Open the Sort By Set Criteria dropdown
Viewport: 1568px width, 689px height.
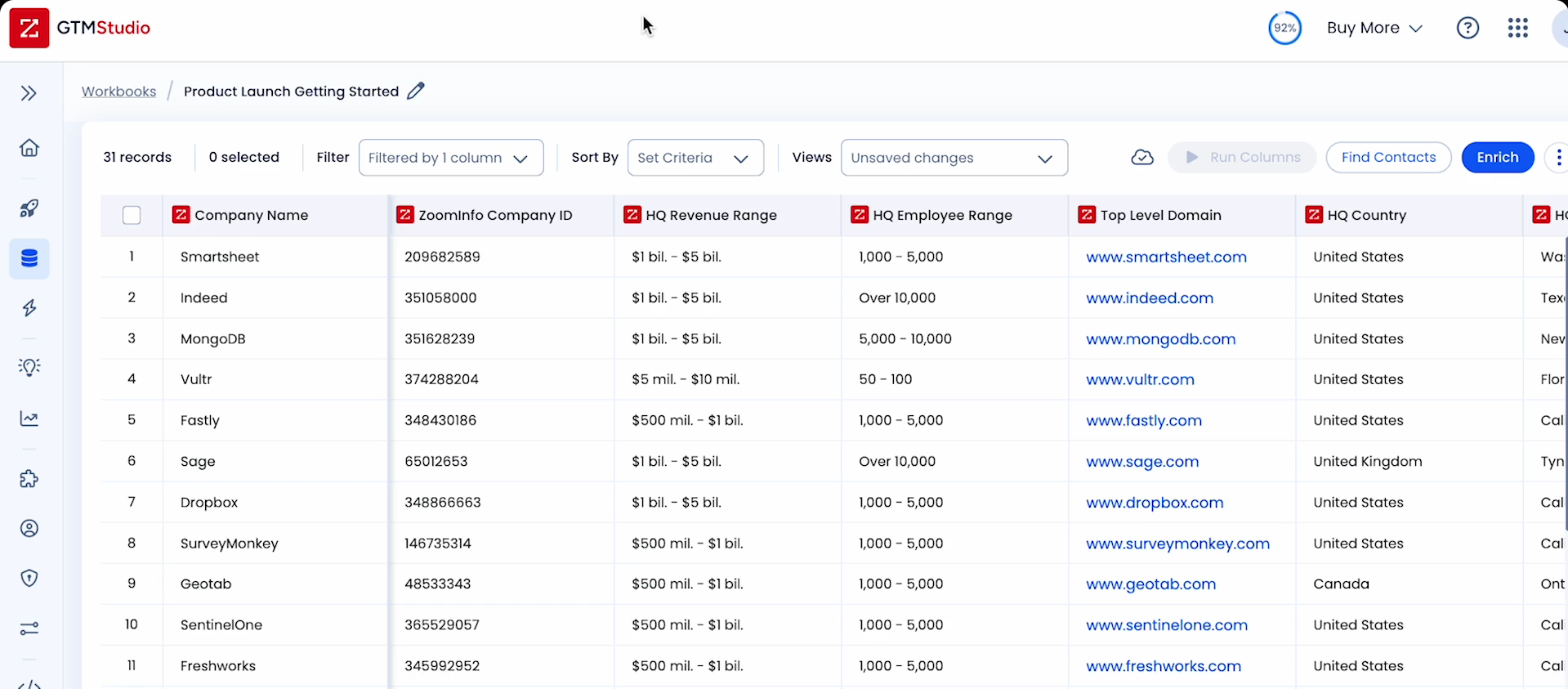point(695,158)
